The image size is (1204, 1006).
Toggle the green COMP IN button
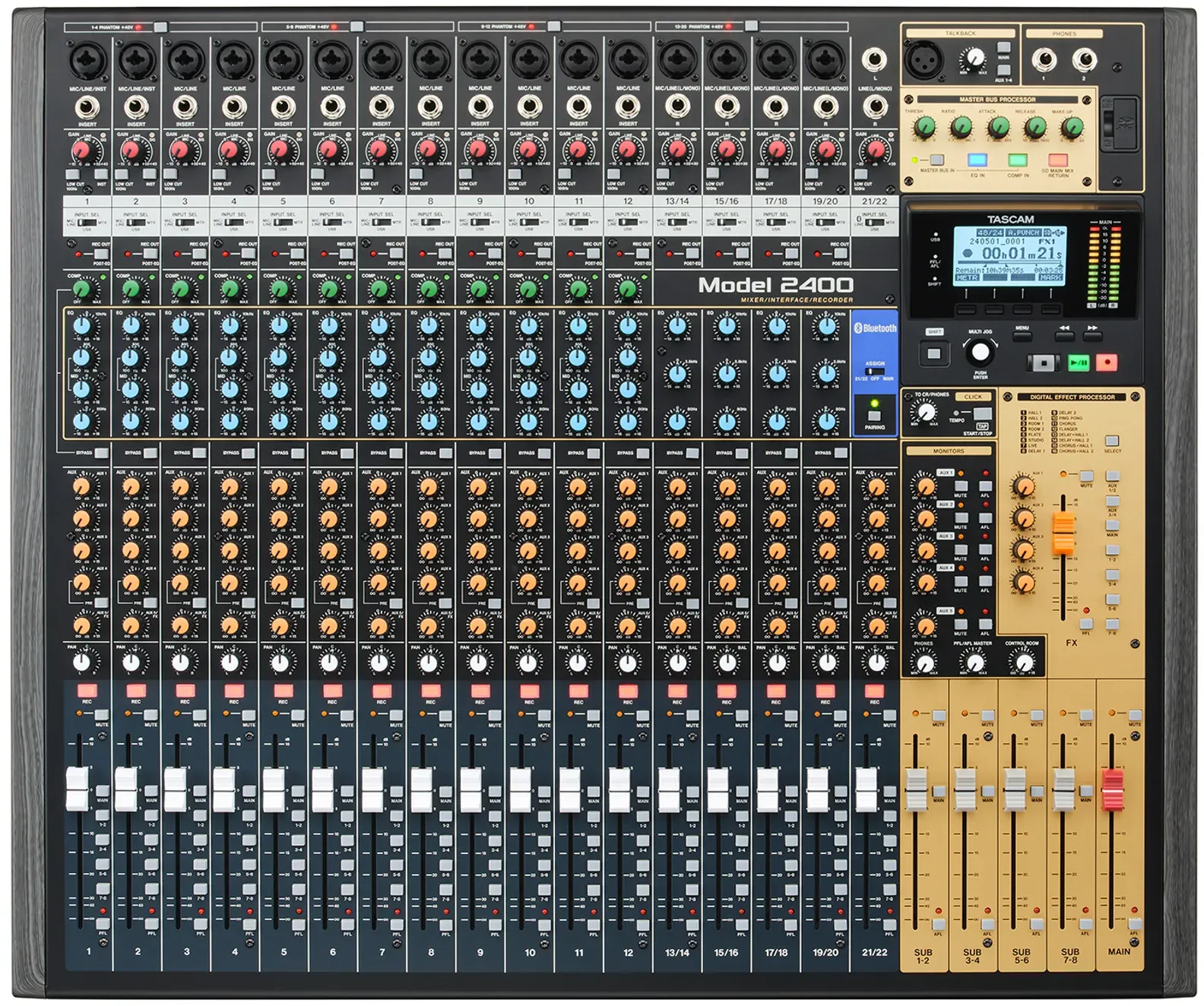coord(1017,160)
